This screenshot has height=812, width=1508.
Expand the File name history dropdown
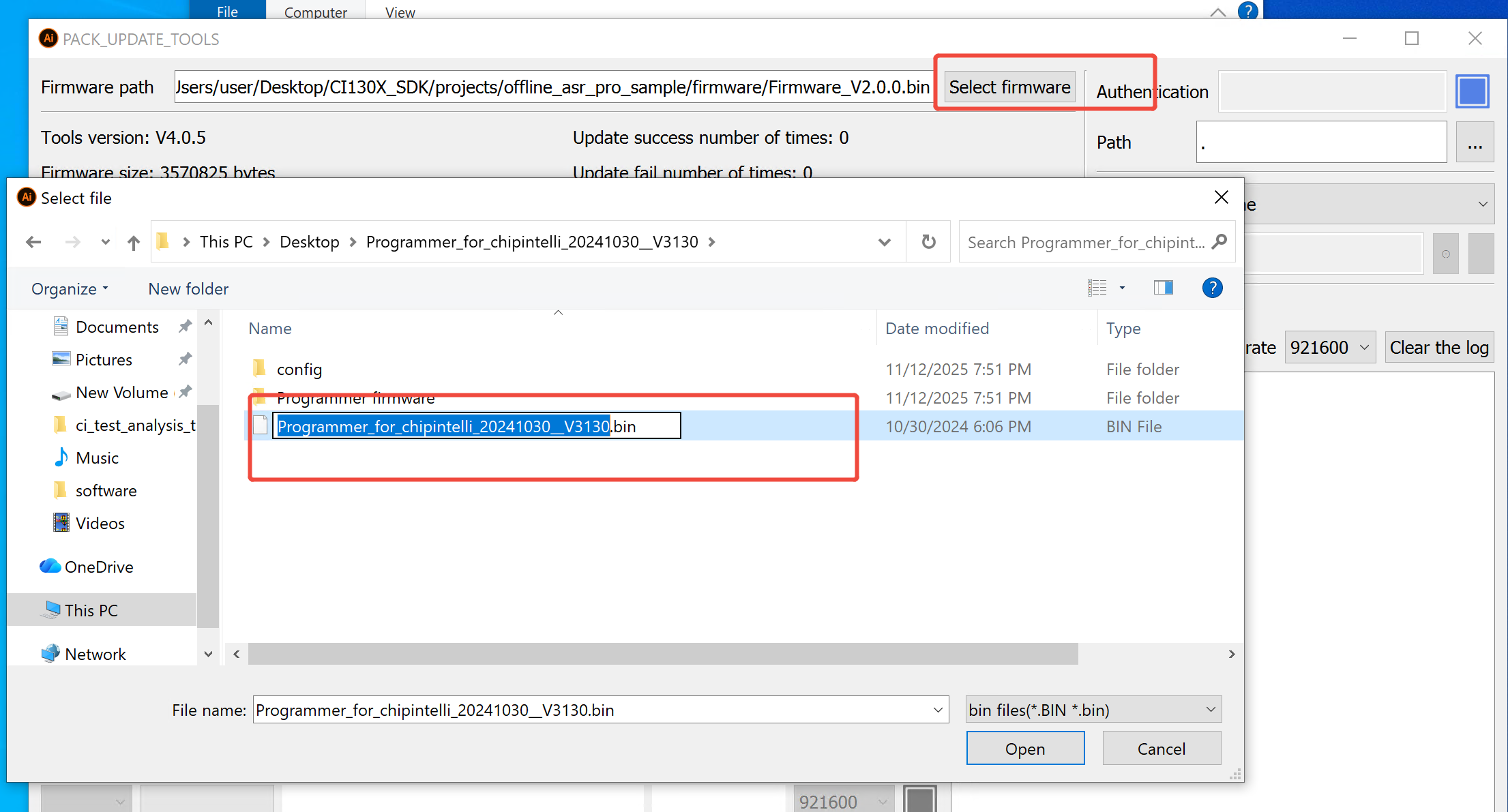[938, 710]
